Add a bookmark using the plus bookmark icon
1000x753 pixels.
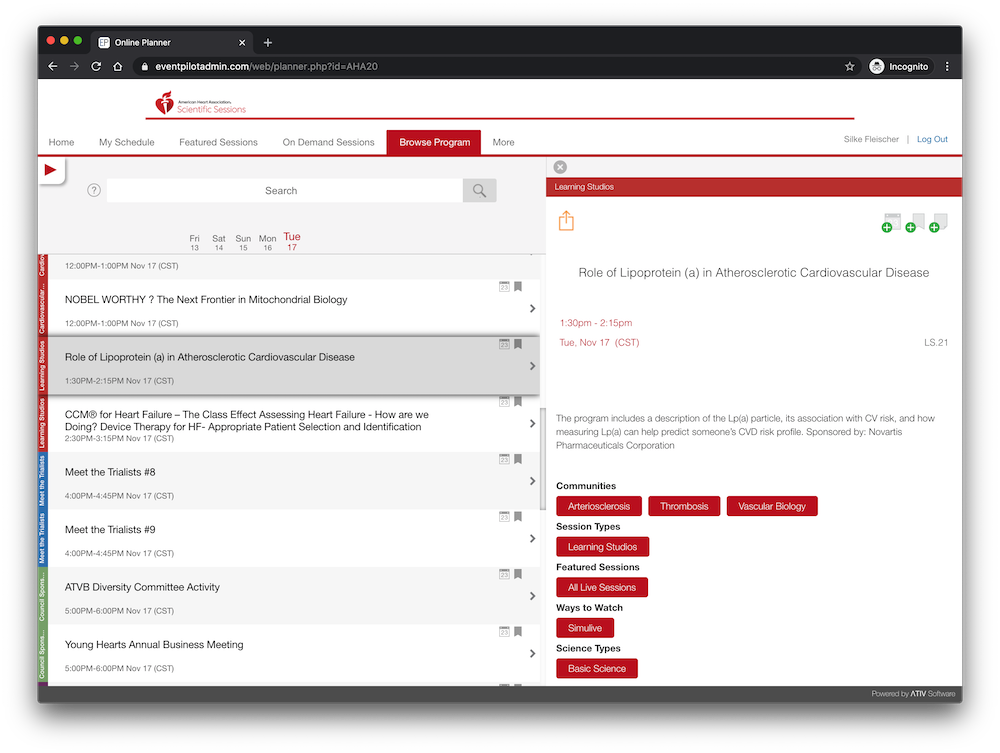point(915,223)
